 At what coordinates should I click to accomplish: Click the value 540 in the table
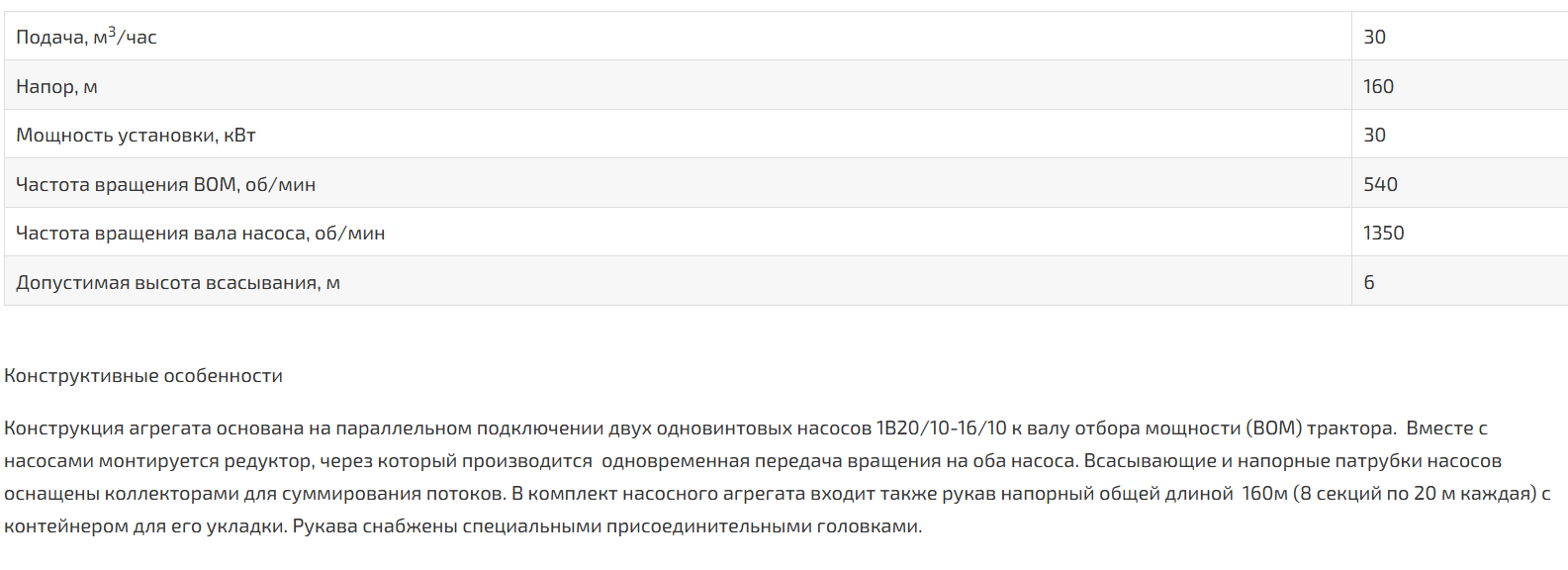point(1380,184)
